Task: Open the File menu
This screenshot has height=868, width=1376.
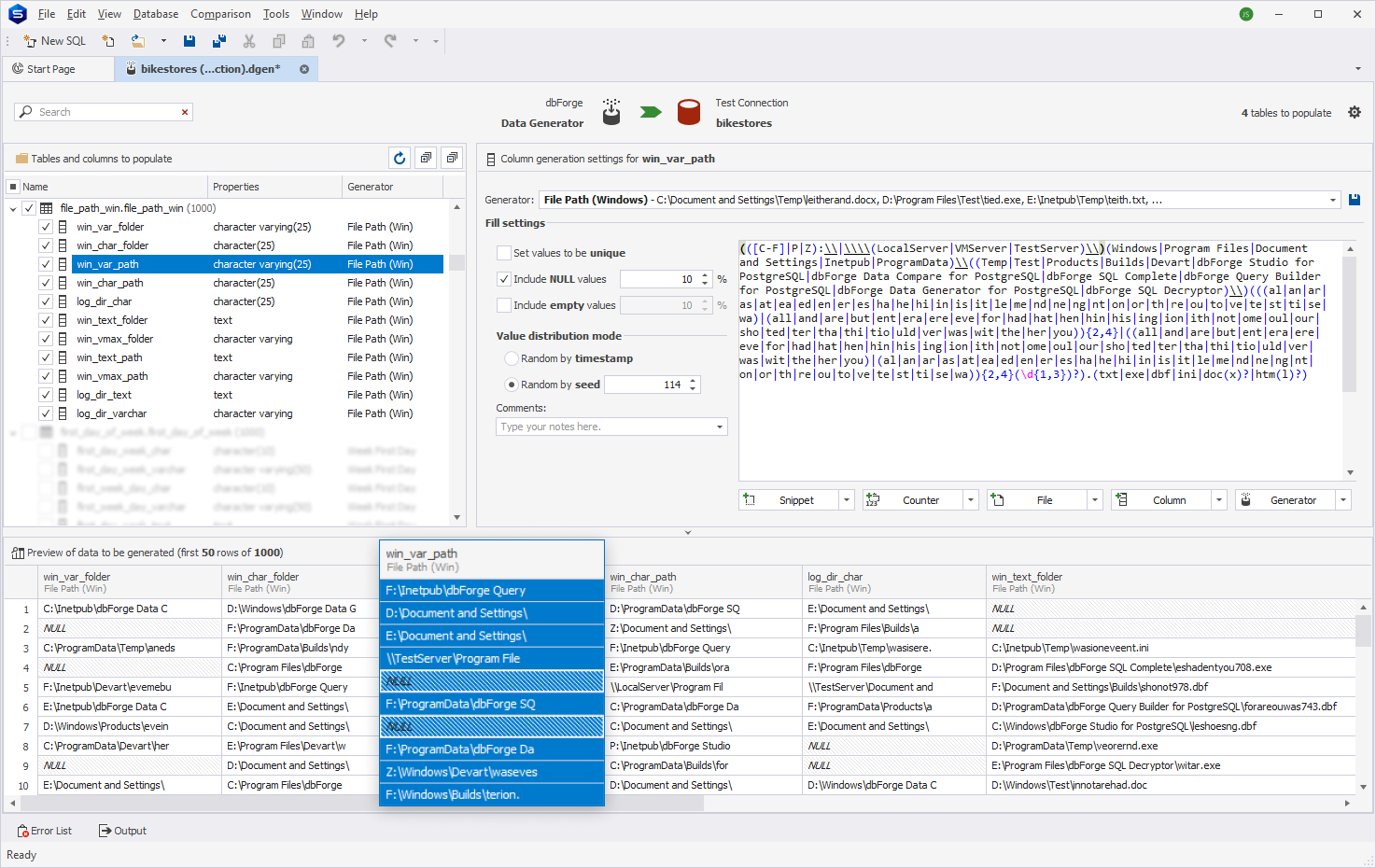Action: point(47,14)
